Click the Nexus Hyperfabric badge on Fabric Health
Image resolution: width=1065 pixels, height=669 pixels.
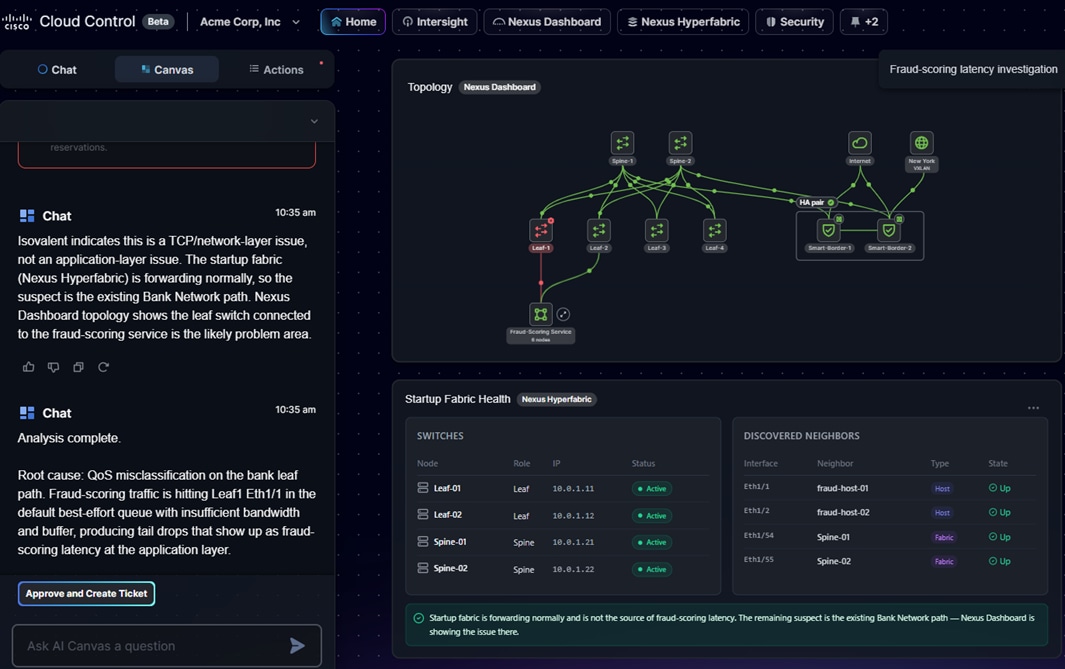pos(556,399)
